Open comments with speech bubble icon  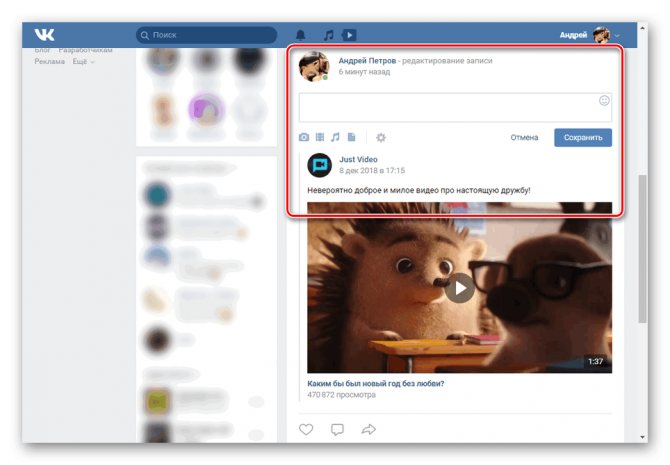(337, 429)
